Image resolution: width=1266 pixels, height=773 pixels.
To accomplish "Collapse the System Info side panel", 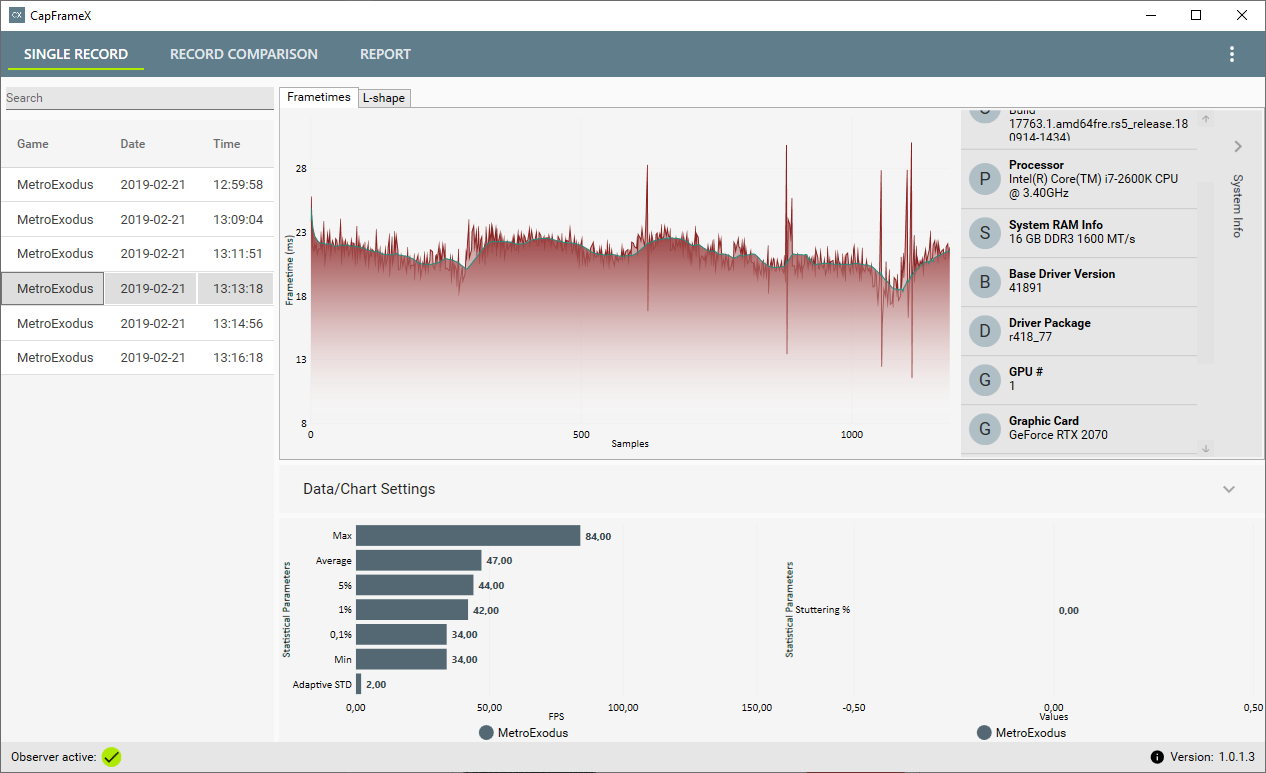I will (1238, 147).
